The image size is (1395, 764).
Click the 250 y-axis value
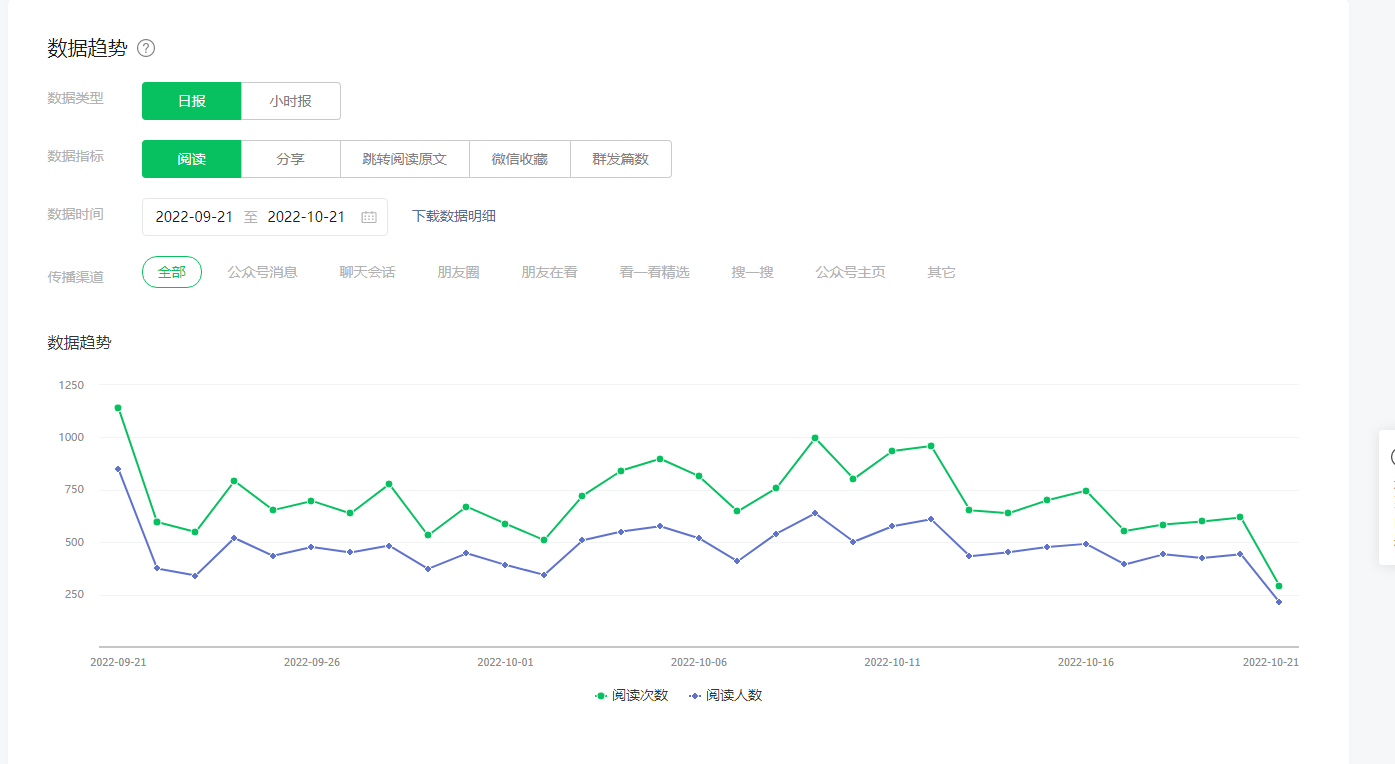75,595
